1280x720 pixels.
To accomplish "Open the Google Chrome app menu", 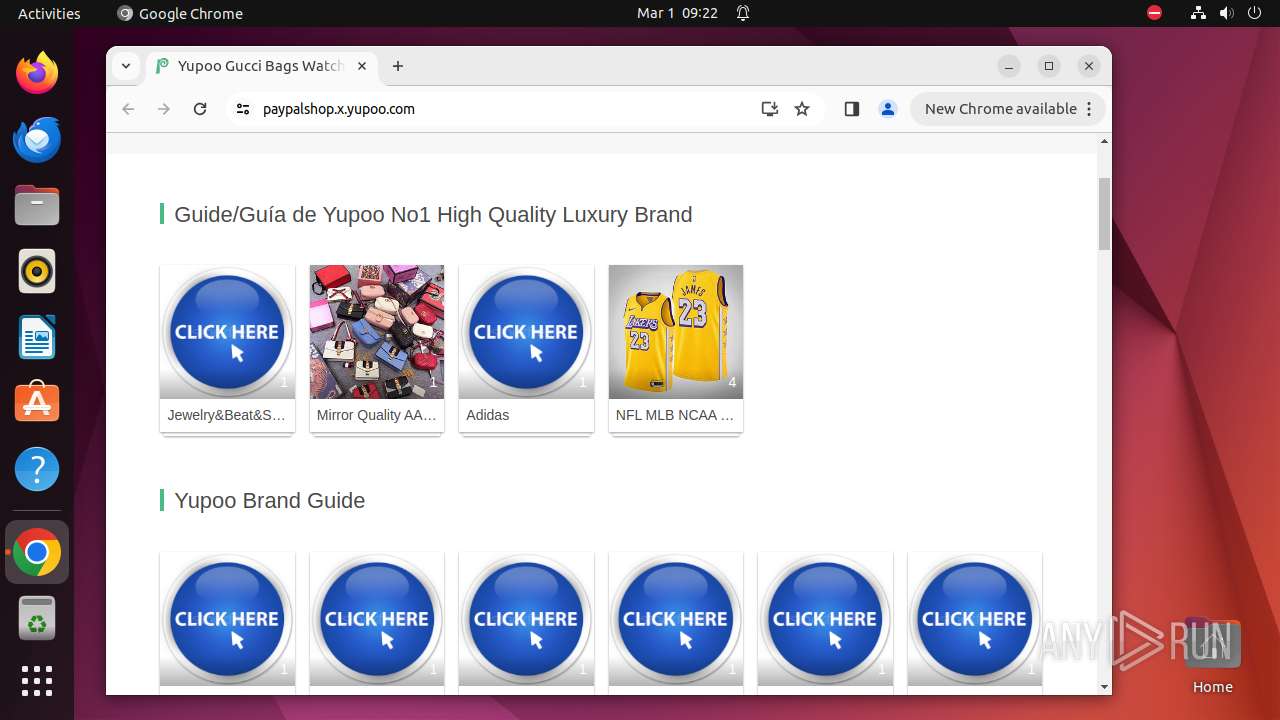I will 180,13.
